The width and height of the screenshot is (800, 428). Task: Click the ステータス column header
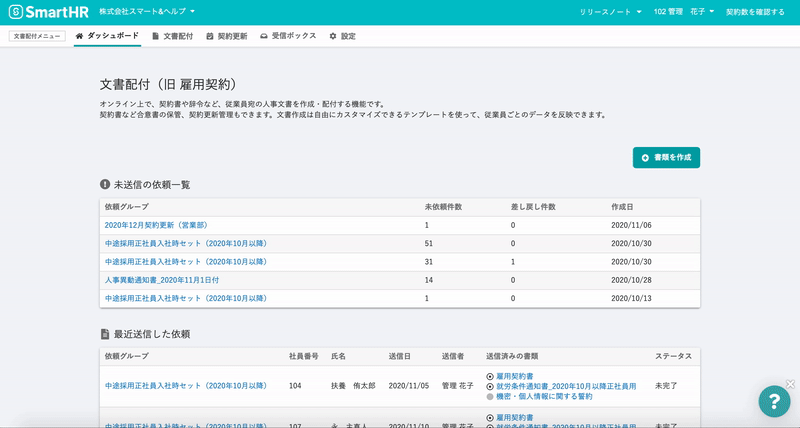click(x=673, y=356)
